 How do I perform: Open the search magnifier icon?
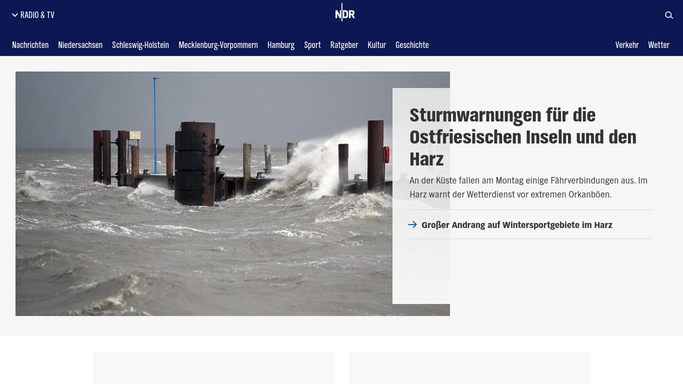669,15
